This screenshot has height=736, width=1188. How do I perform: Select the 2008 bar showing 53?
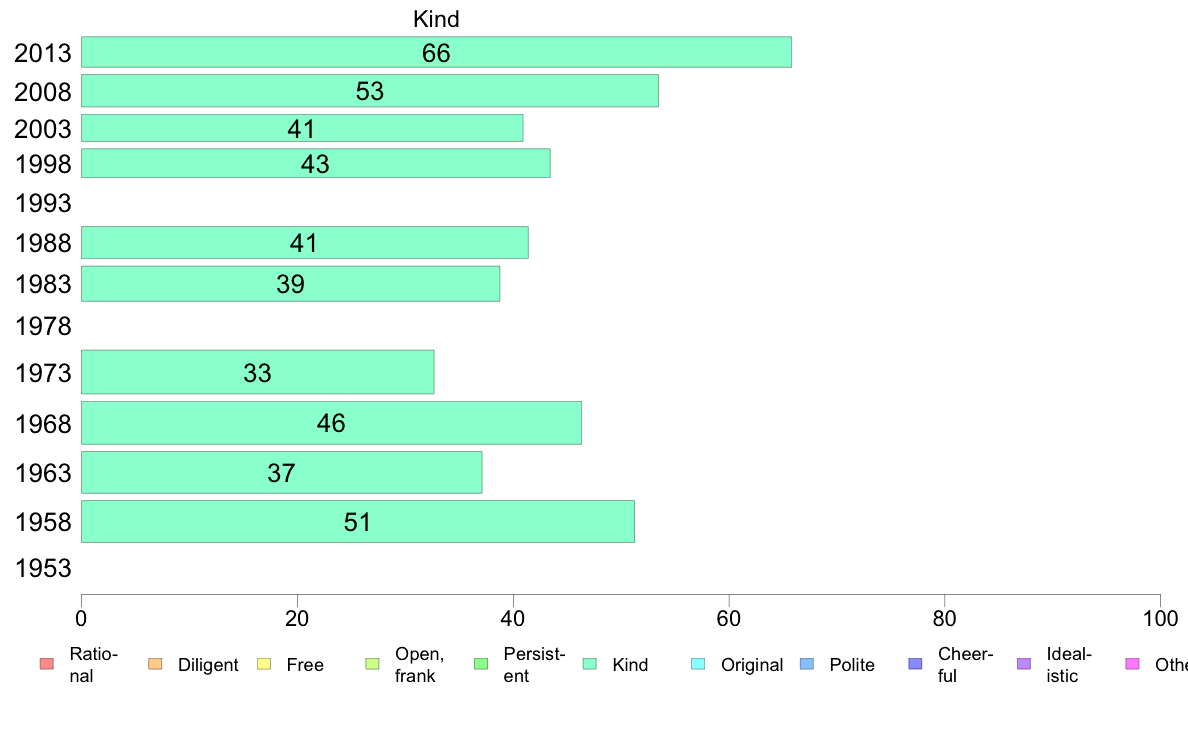pos(370,91)
